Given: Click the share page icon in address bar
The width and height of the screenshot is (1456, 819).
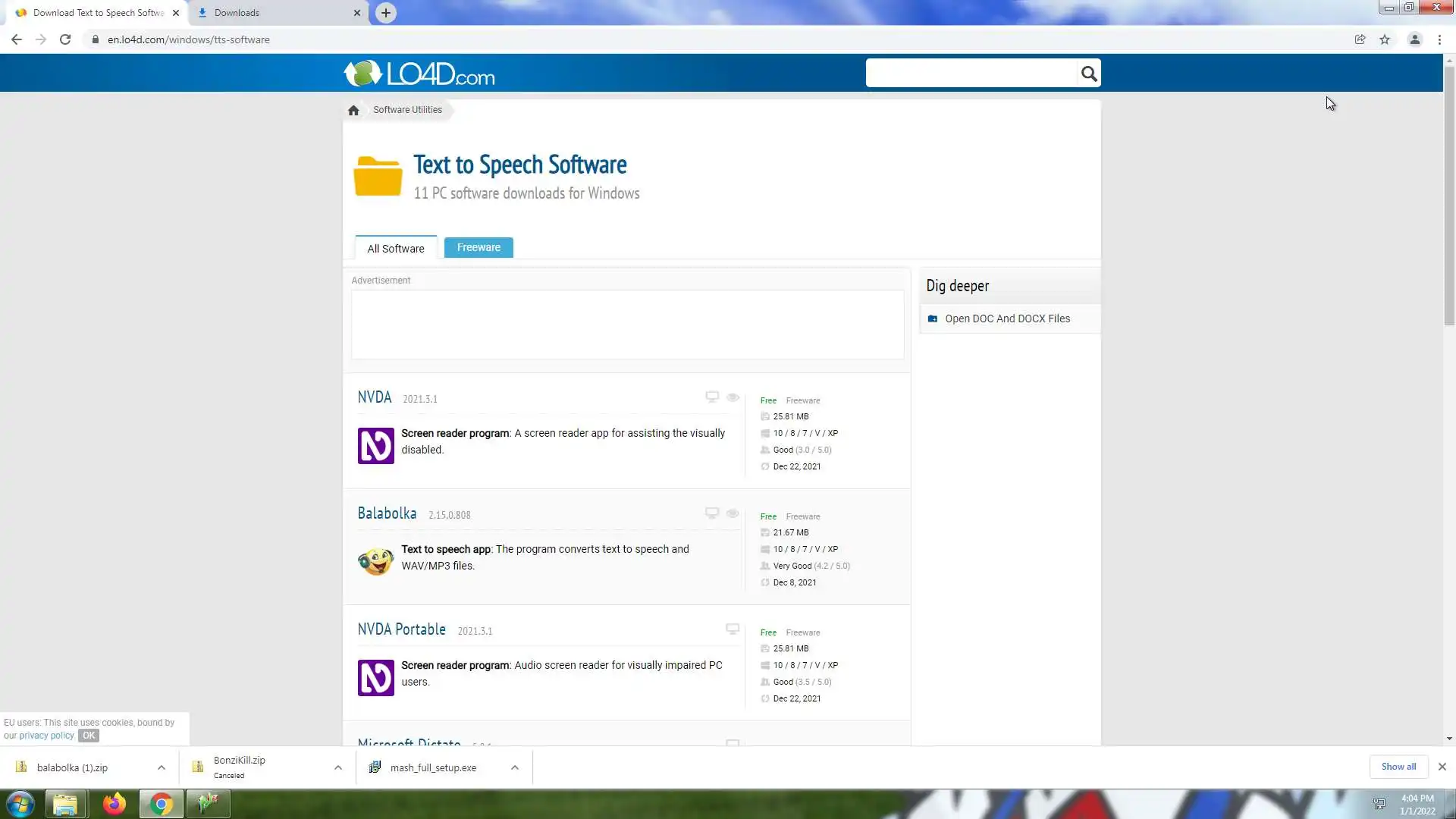Looking at the screenshot, I should click(x=1360, y=39).
